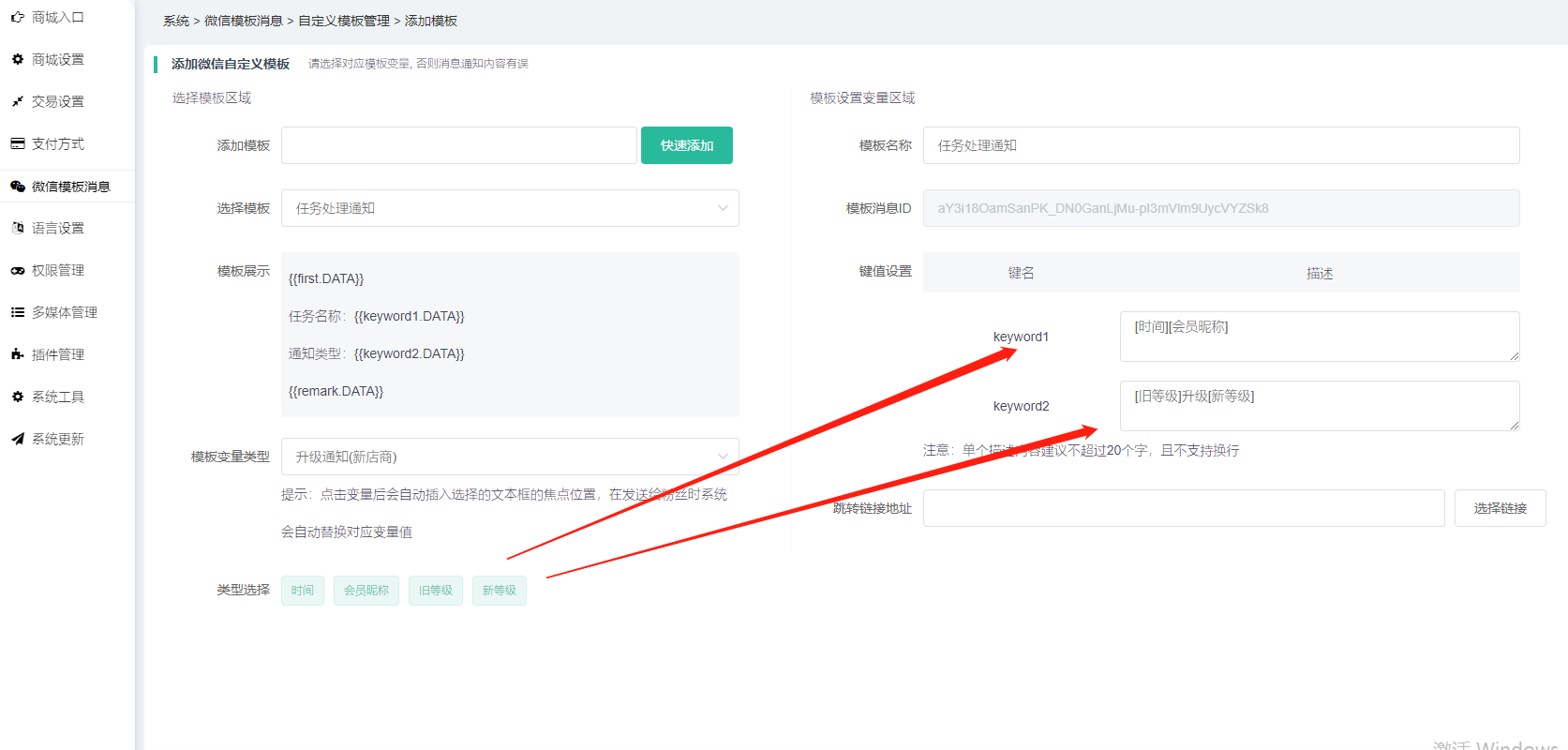
Task: Click the 语言设置 sidebar icon
Action: [18, 228]
